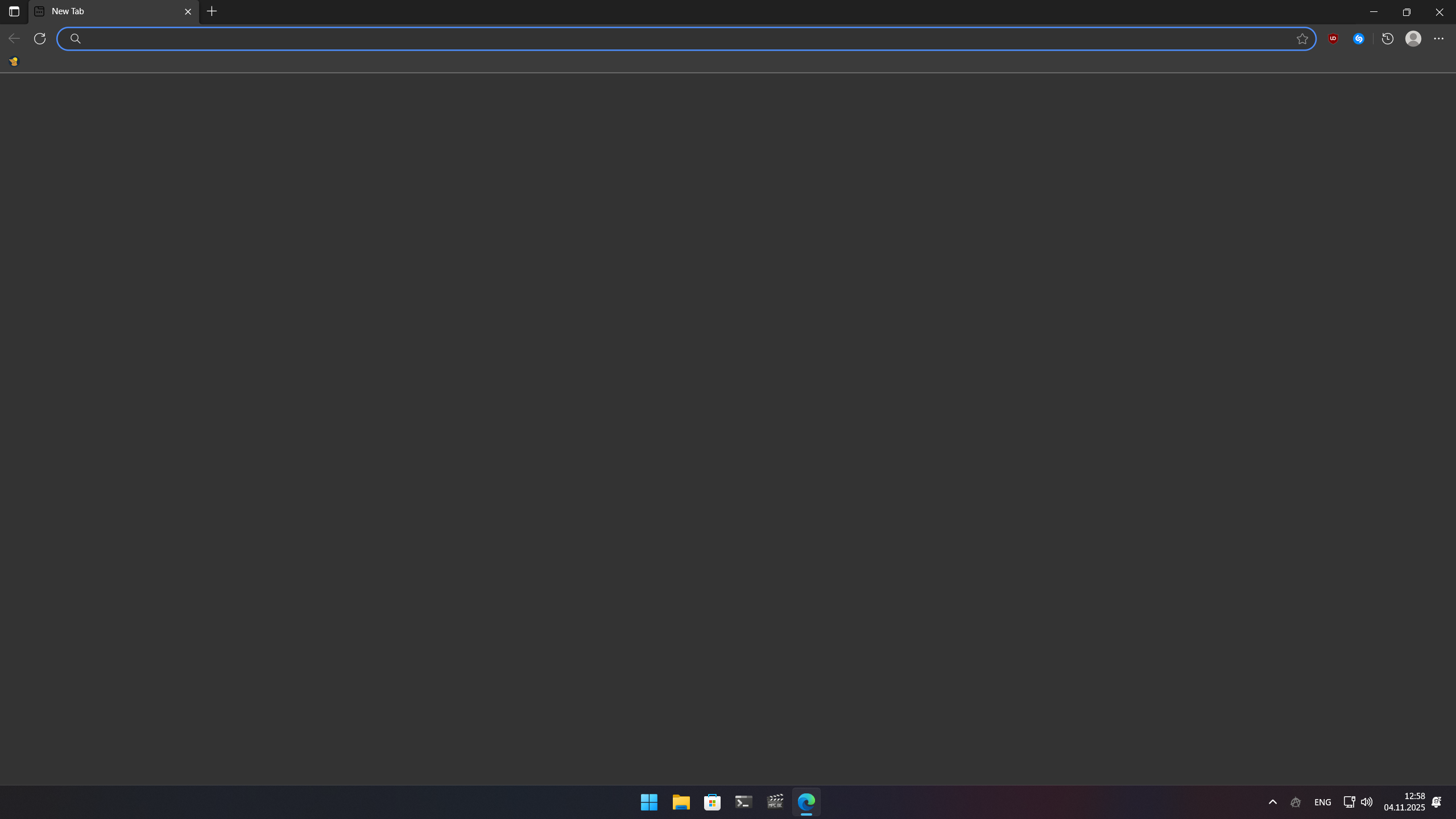Image resolution: width=1456 pixels, height=819 pixels.
Task: Open the Windows Start menu
Action: pos(649,802)
